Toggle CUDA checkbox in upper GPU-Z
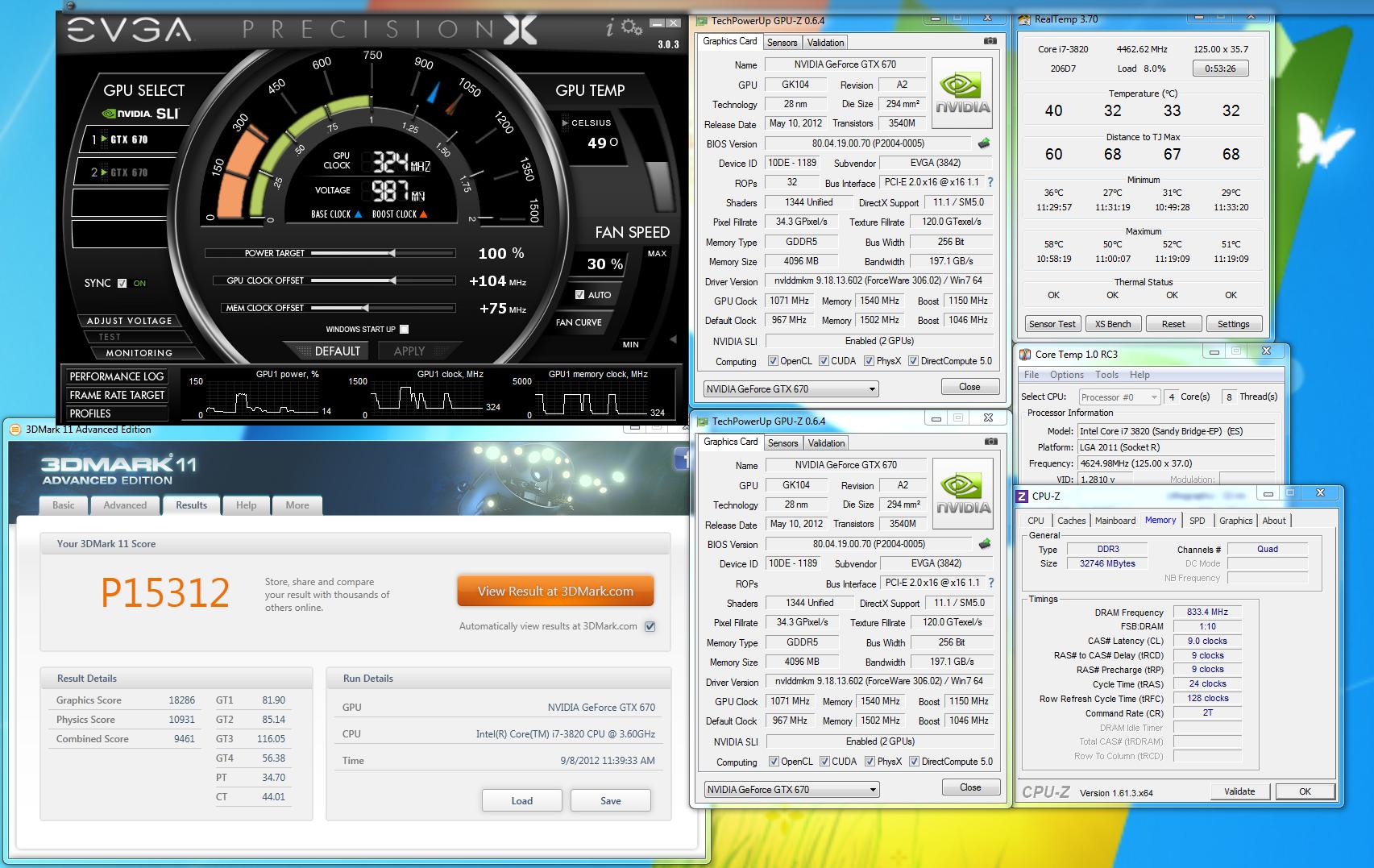 coord(824,361)
